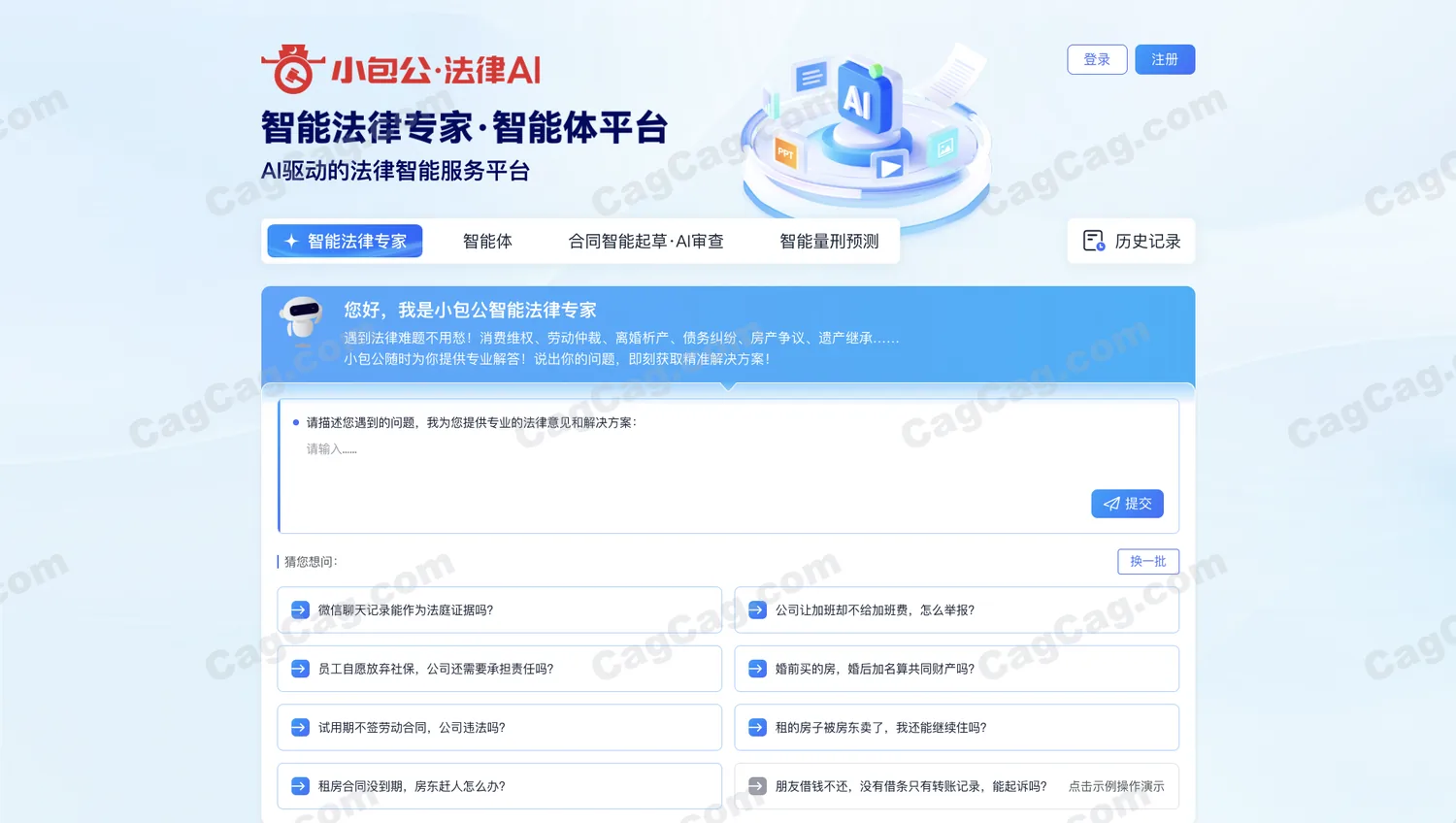Click arrow icon beside 租房合同没到期 question
Screen dimensions: 1456x823
click(x=300, y=786)
